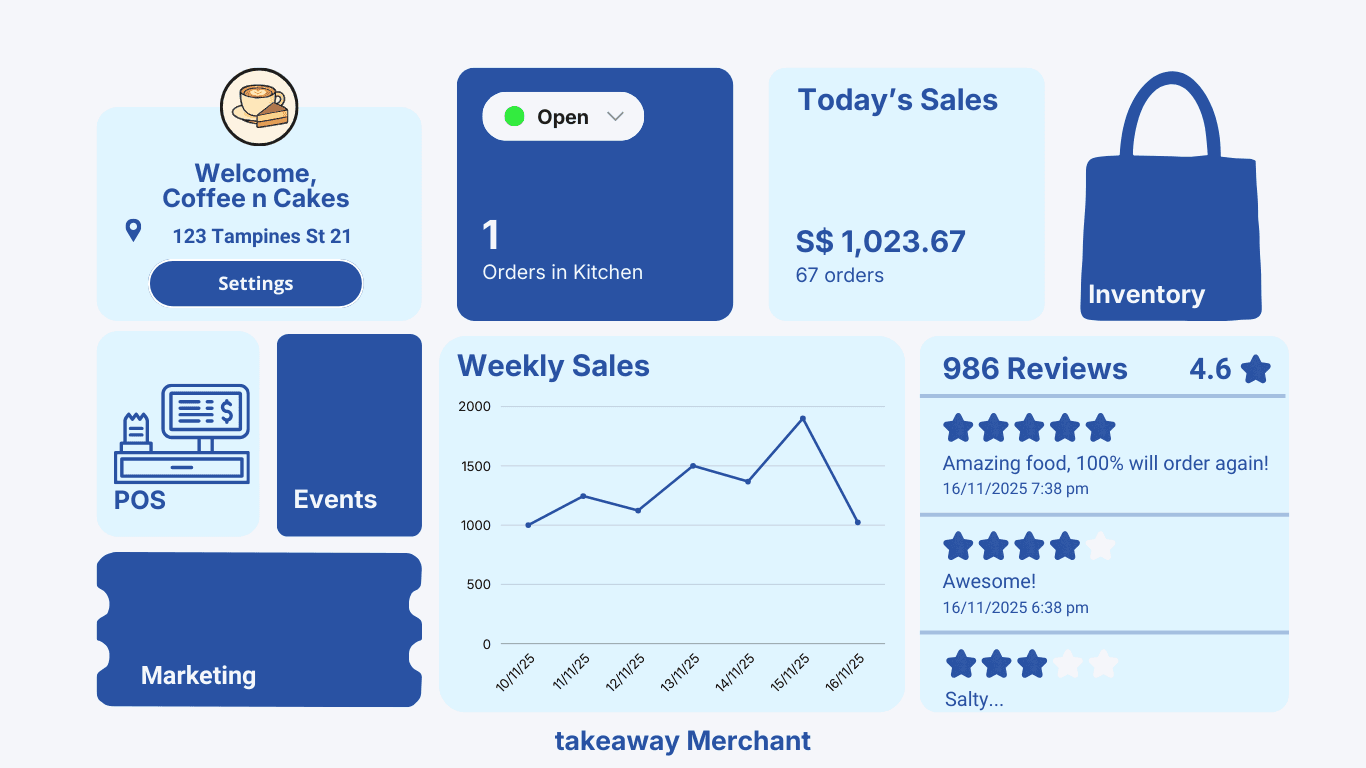Image resolution: width=1366 pixels, height=768 pixels.
Task: Toggle the first star of the Salty review
Action: point(958,663)
